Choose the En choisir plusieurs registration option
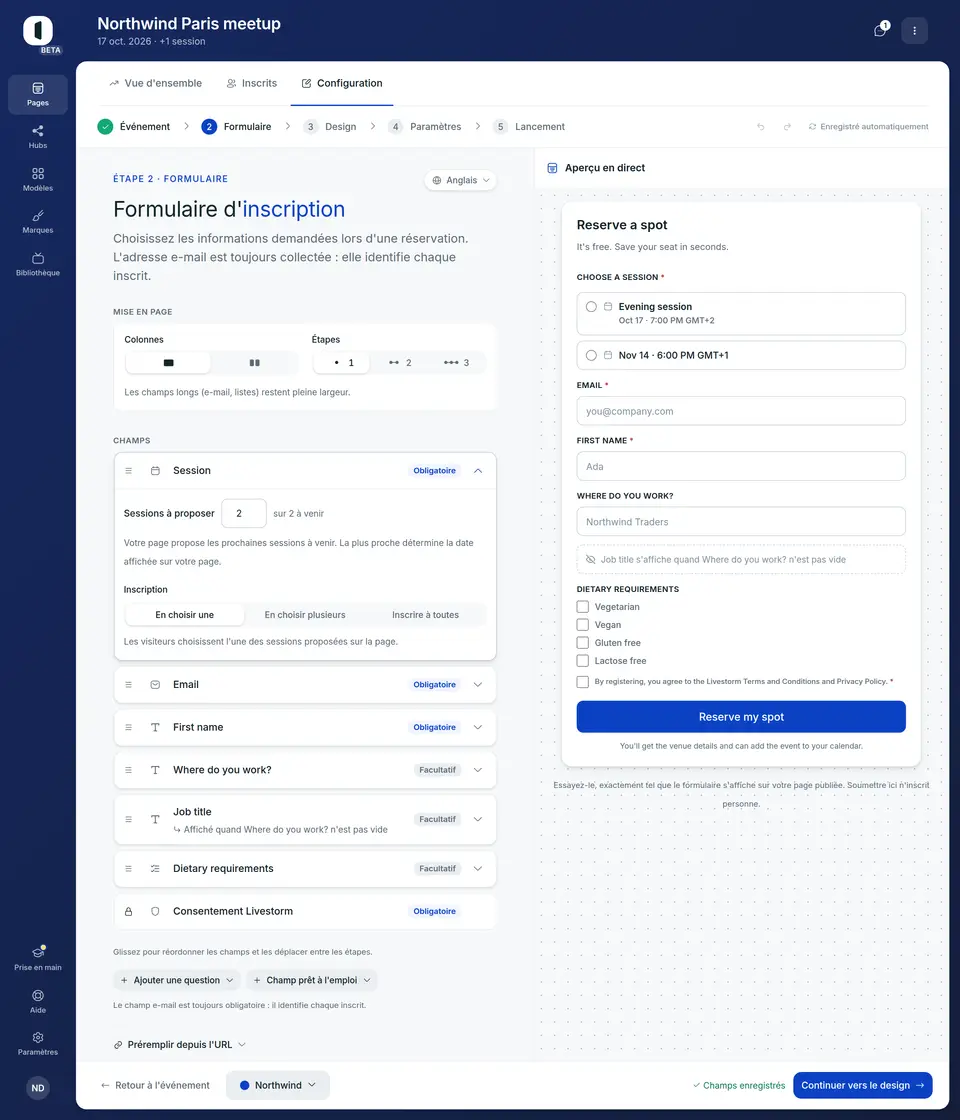The height and width of the screenshot is (1120, 960). (305, 615)
